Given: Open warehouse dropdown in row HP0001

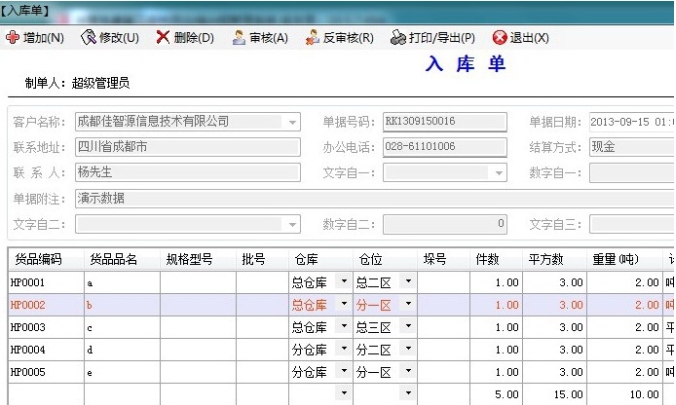Looking at the screenshot, I should coord(344,282).
